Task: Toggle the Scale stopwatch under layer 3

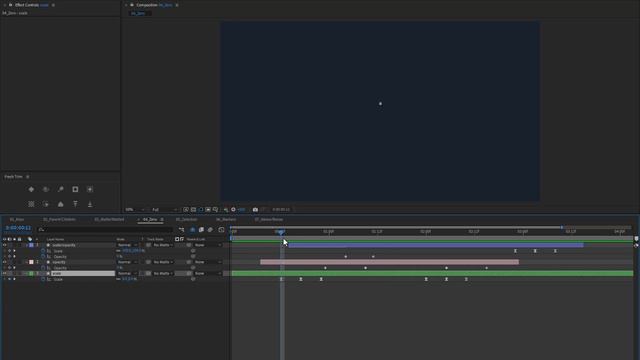Action: [43, 279]
